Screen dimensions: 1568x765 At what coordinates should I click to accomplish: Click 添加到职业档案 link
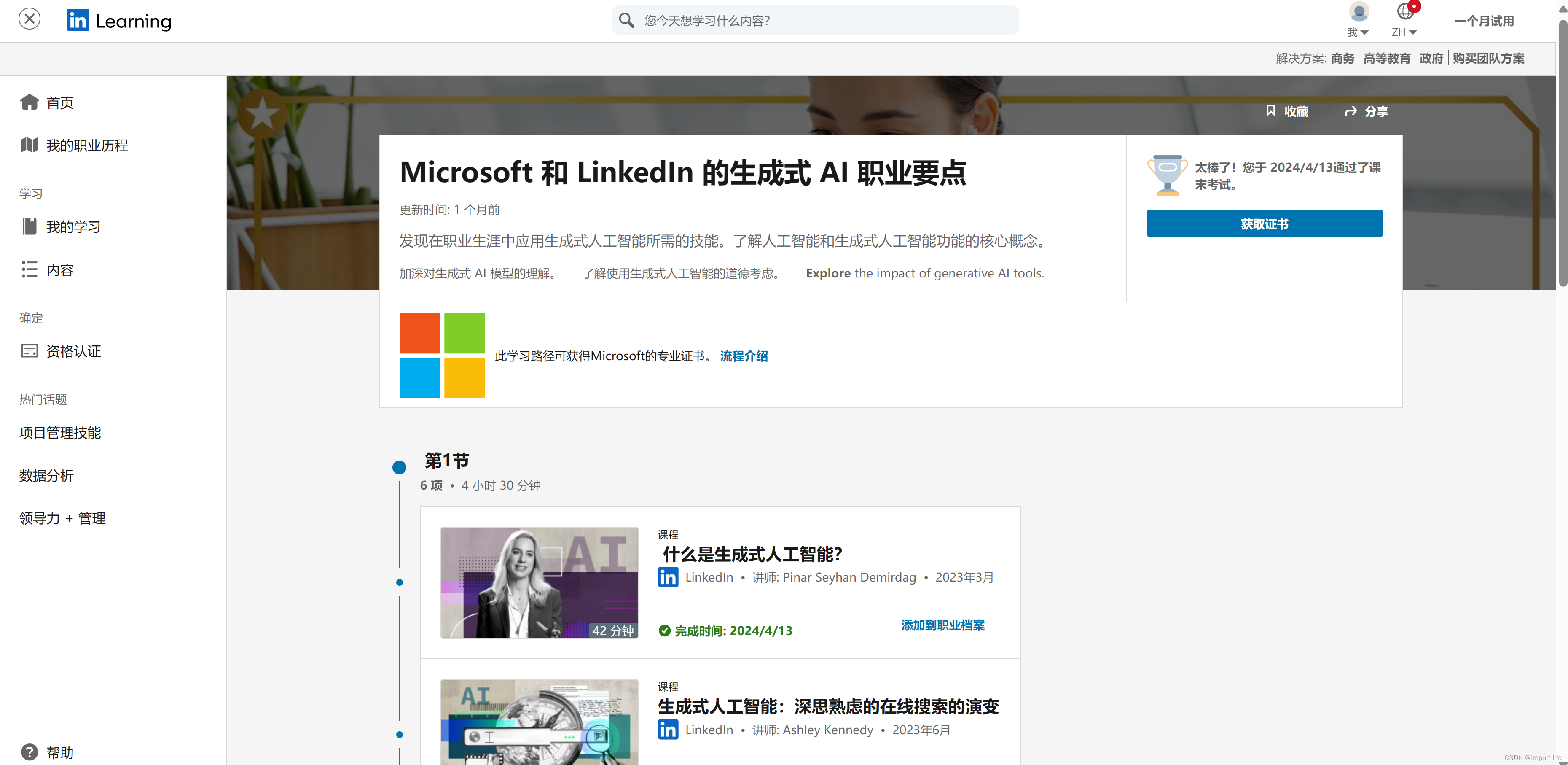942,625
